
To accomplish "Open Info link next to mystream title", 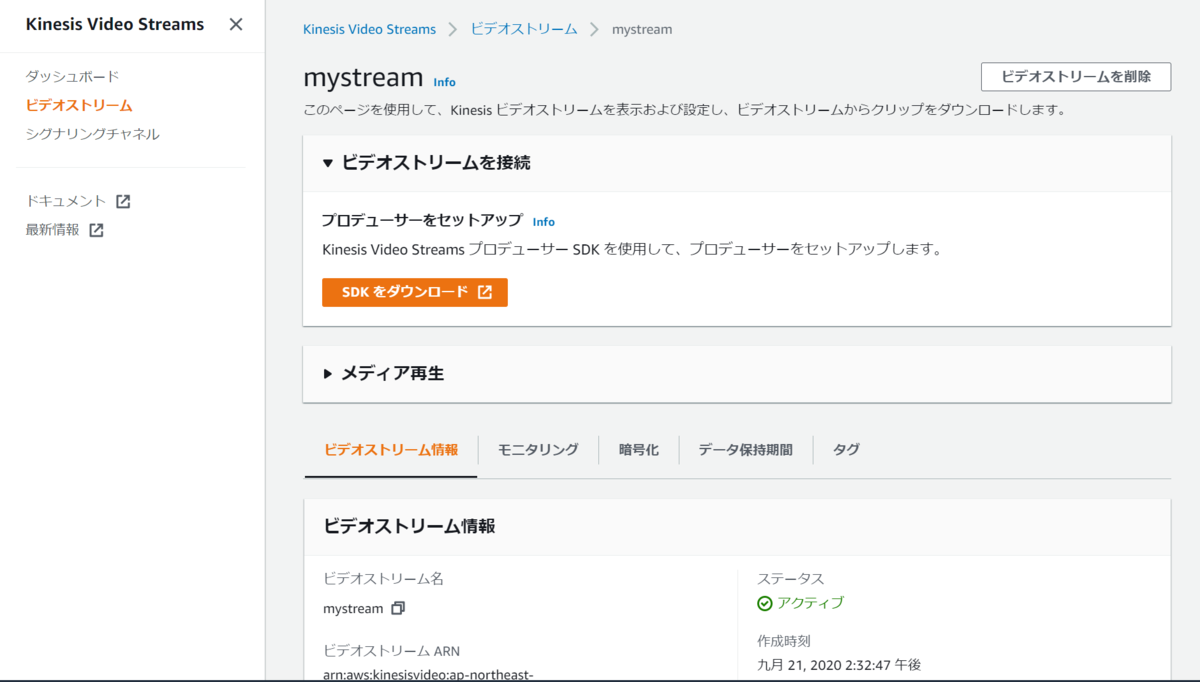I will click(444, 82).
